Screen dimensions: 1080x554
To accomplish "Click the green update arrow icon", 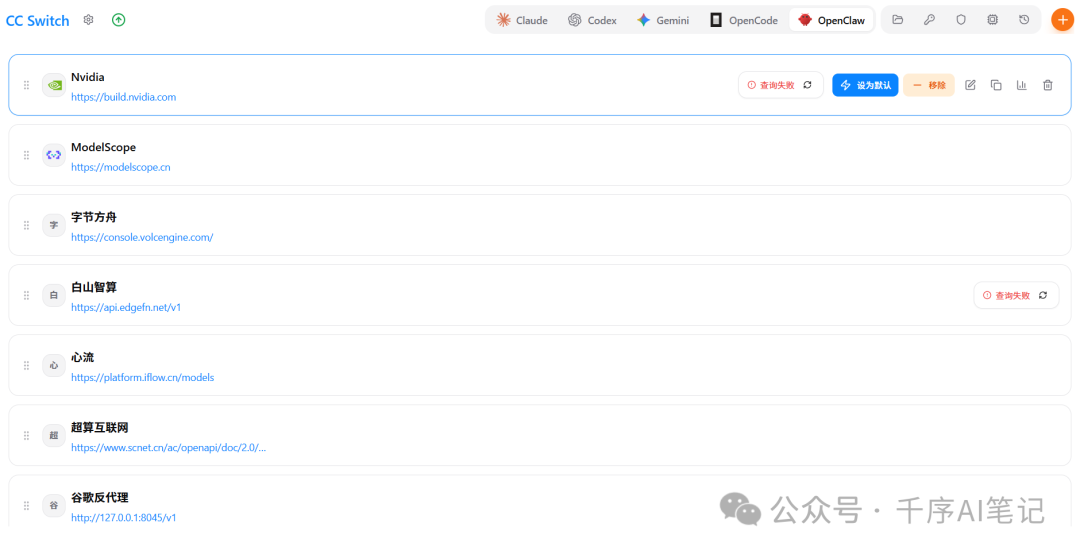I will click(x=118, y=20).
